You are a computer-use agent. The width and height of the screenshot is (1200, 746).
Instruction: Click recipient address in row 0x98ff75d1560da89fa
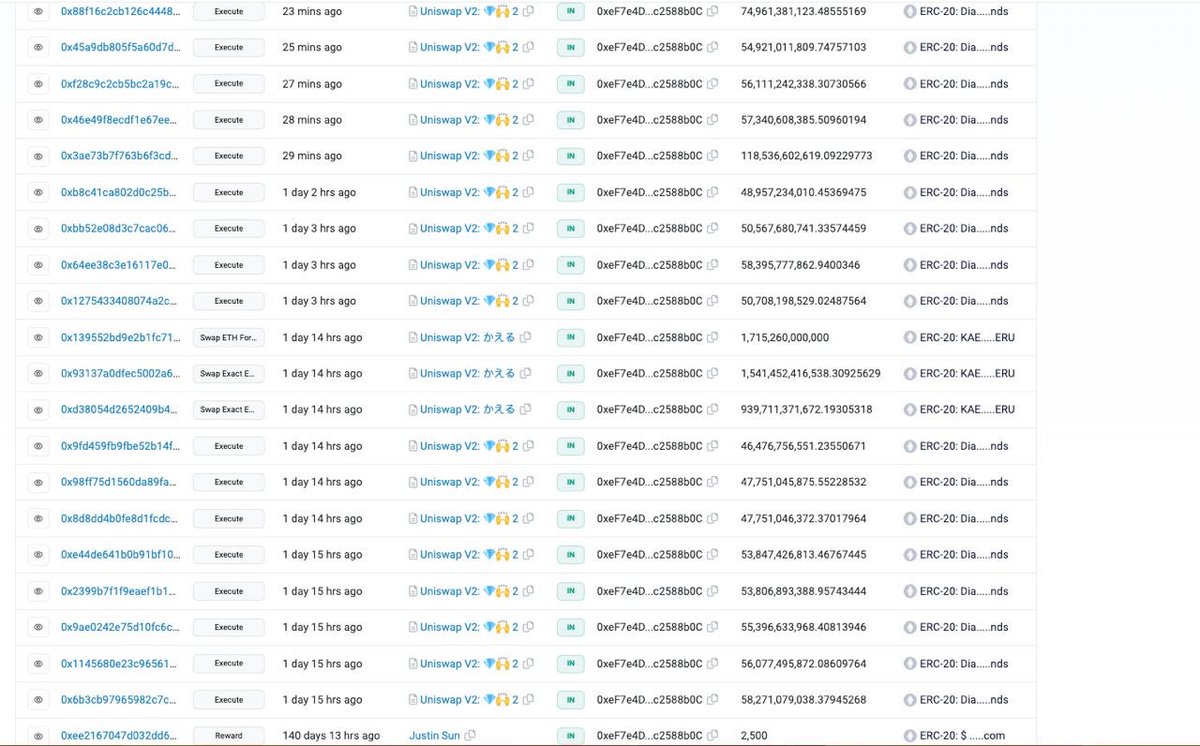[650, 482]
